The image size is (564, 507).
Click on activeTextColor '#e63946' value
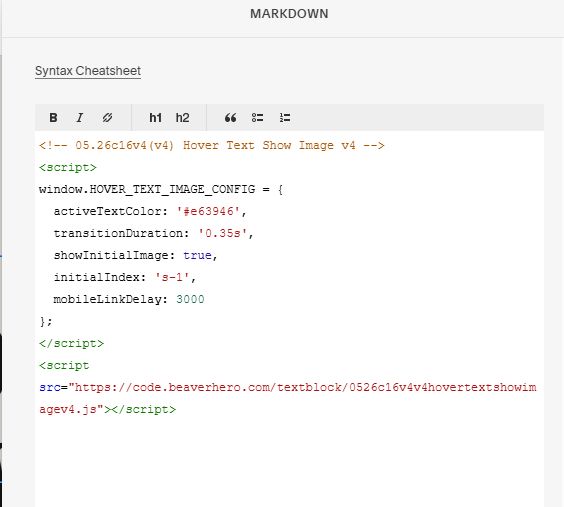208,211
